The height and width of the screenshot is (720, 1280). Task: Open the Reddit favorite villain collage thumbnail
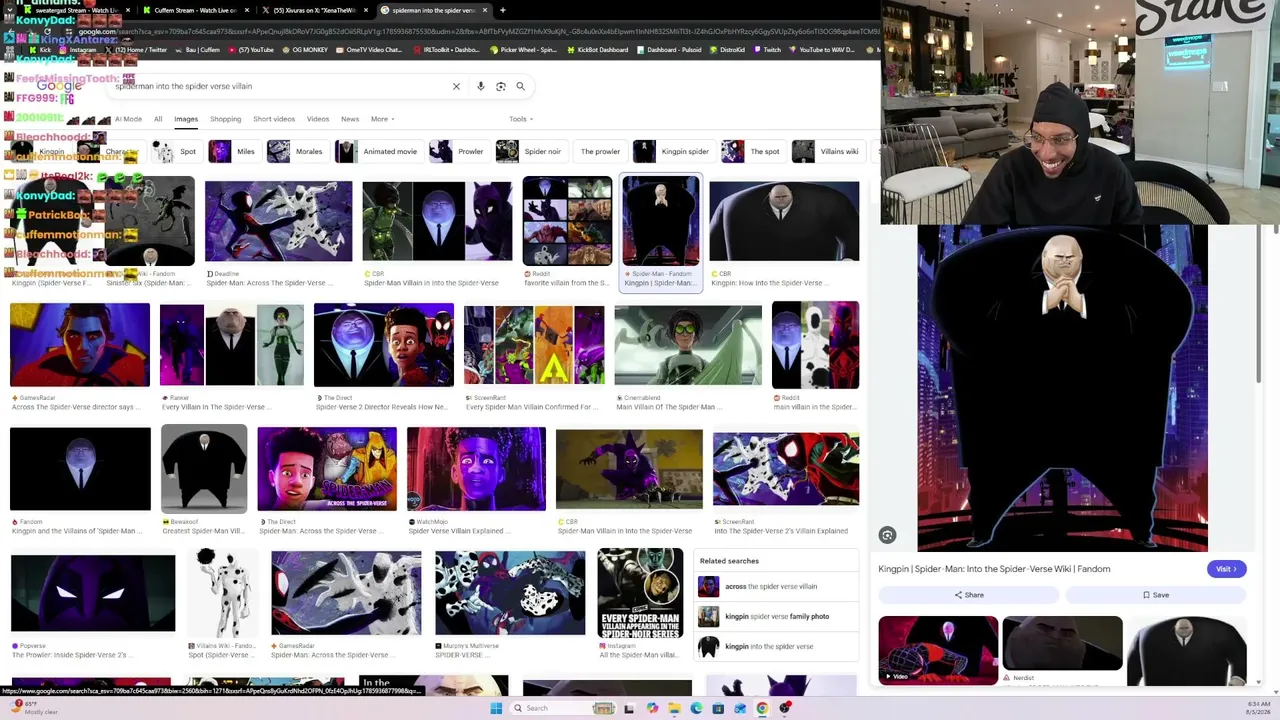point(567,221)
